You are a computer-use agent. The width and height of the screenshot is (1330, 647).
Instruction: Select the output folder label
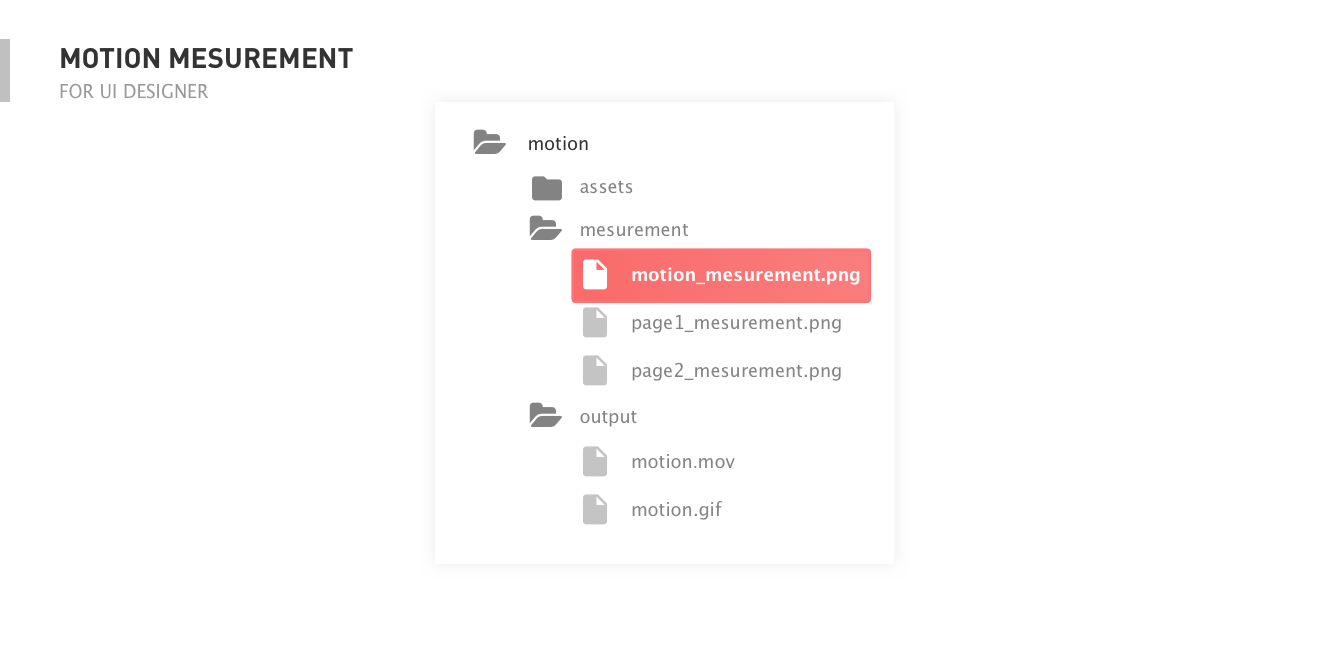click(608, 416)
